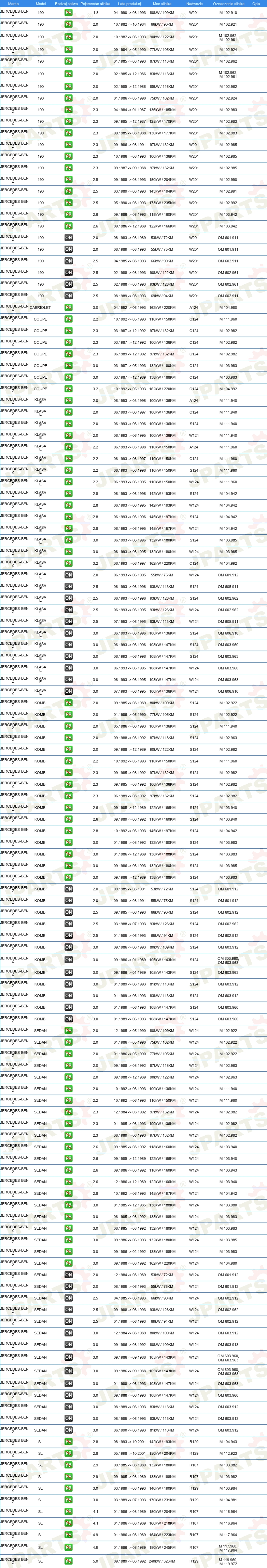Click the Model column header
Screen dimensions: 267x1568
pos(41,4)
